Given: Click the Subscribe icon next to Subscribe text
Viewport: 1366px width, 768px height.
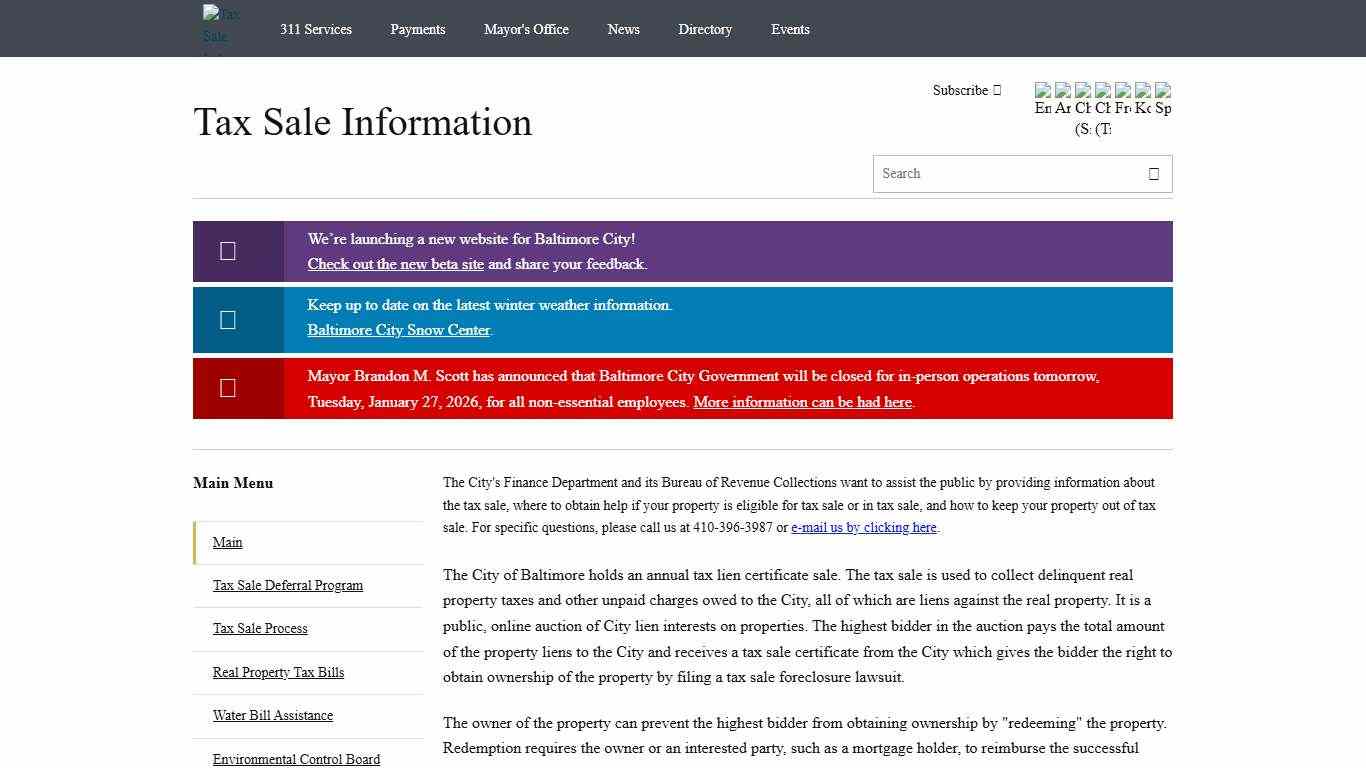Looking at the screenshot, I should tap(996, 90).
